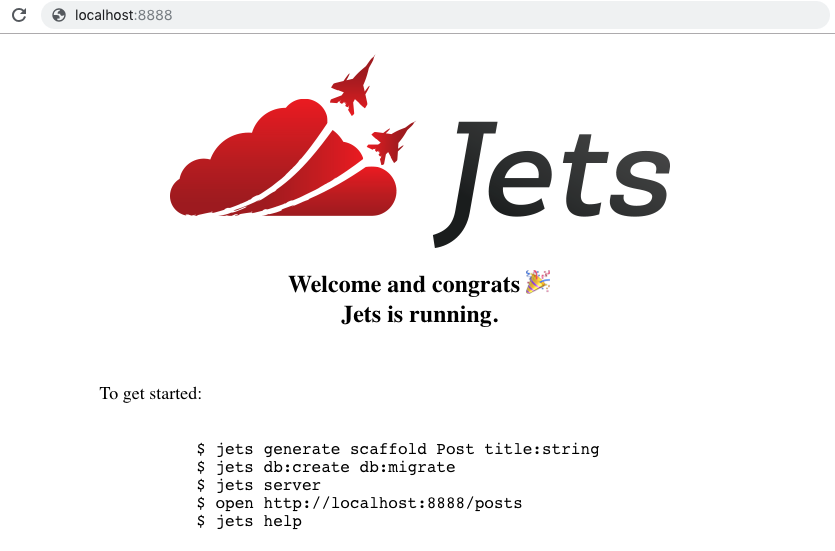Screen dimensions: 835x551
Task: Select the 'open http://localhost:8888/posts' line
Action: tap(359, 504)
